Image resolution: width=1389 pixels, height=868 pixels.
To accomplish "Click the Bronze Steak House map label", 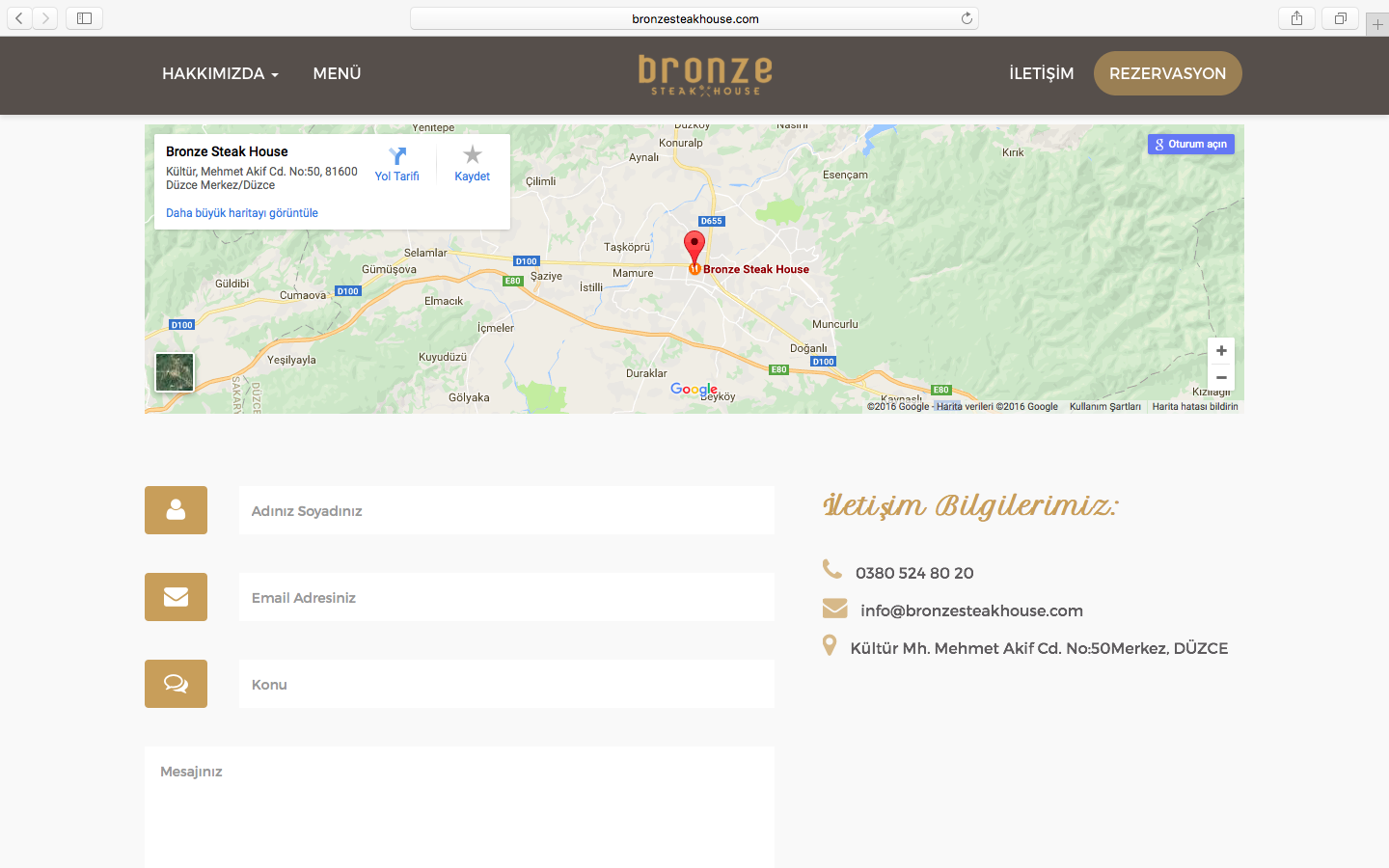I will (756, 269).
